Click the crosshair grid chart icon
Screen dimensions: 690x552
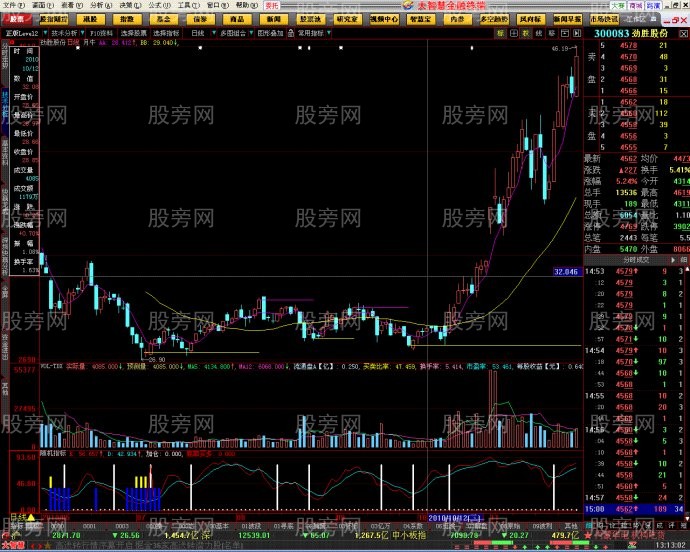(513, 33)
